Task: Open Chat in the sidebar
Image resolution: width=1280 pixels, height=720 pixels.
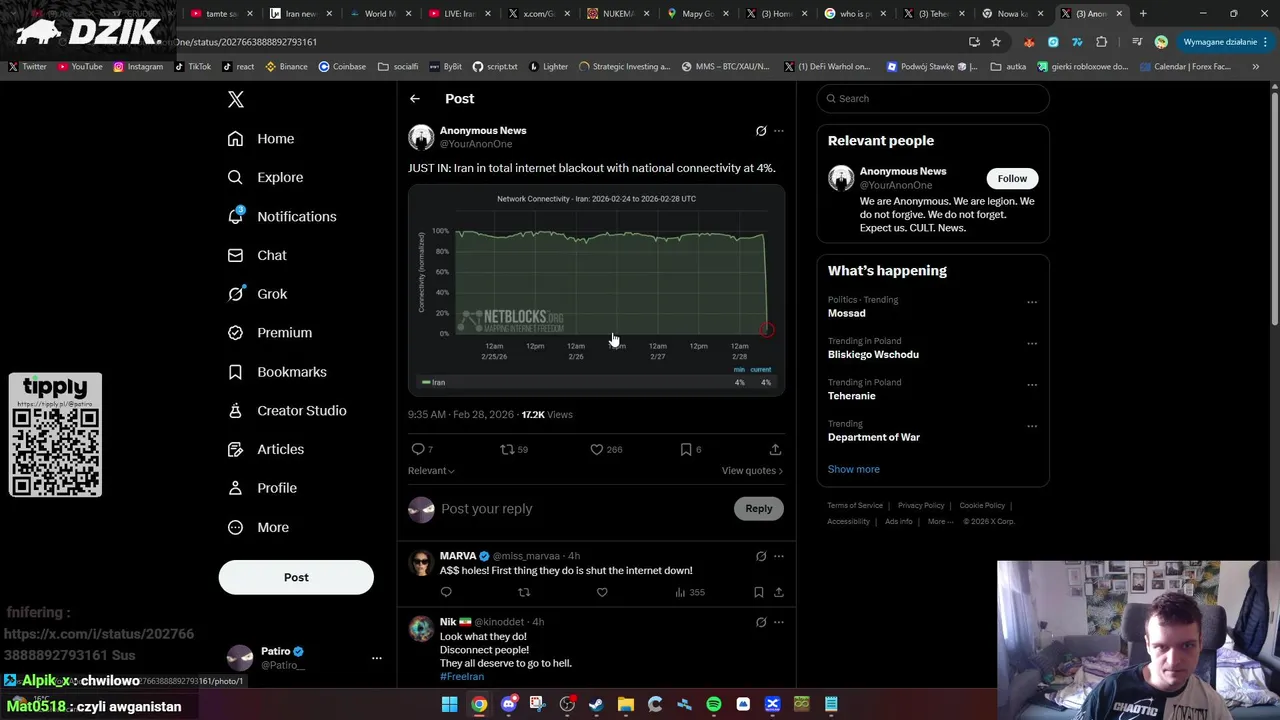Action: coord(257,255)
